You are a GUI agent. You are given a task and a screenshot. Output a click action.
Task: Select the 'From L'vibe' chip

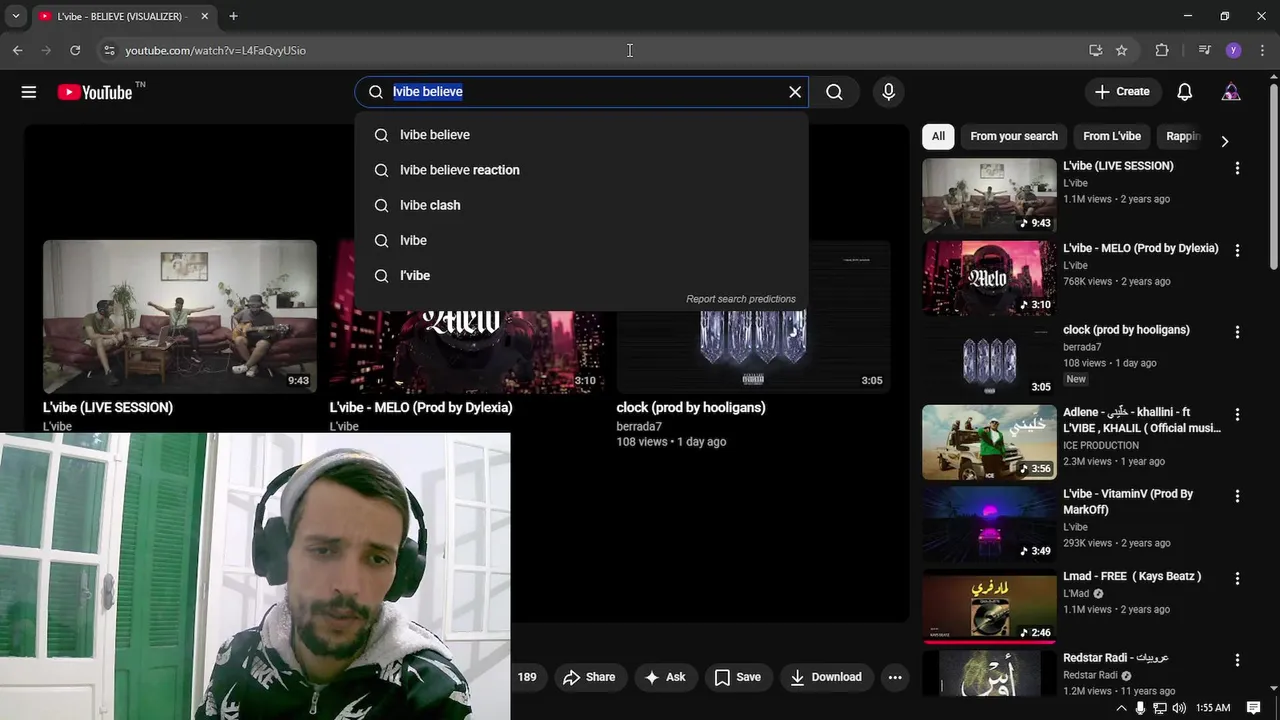pos(1112,136)
